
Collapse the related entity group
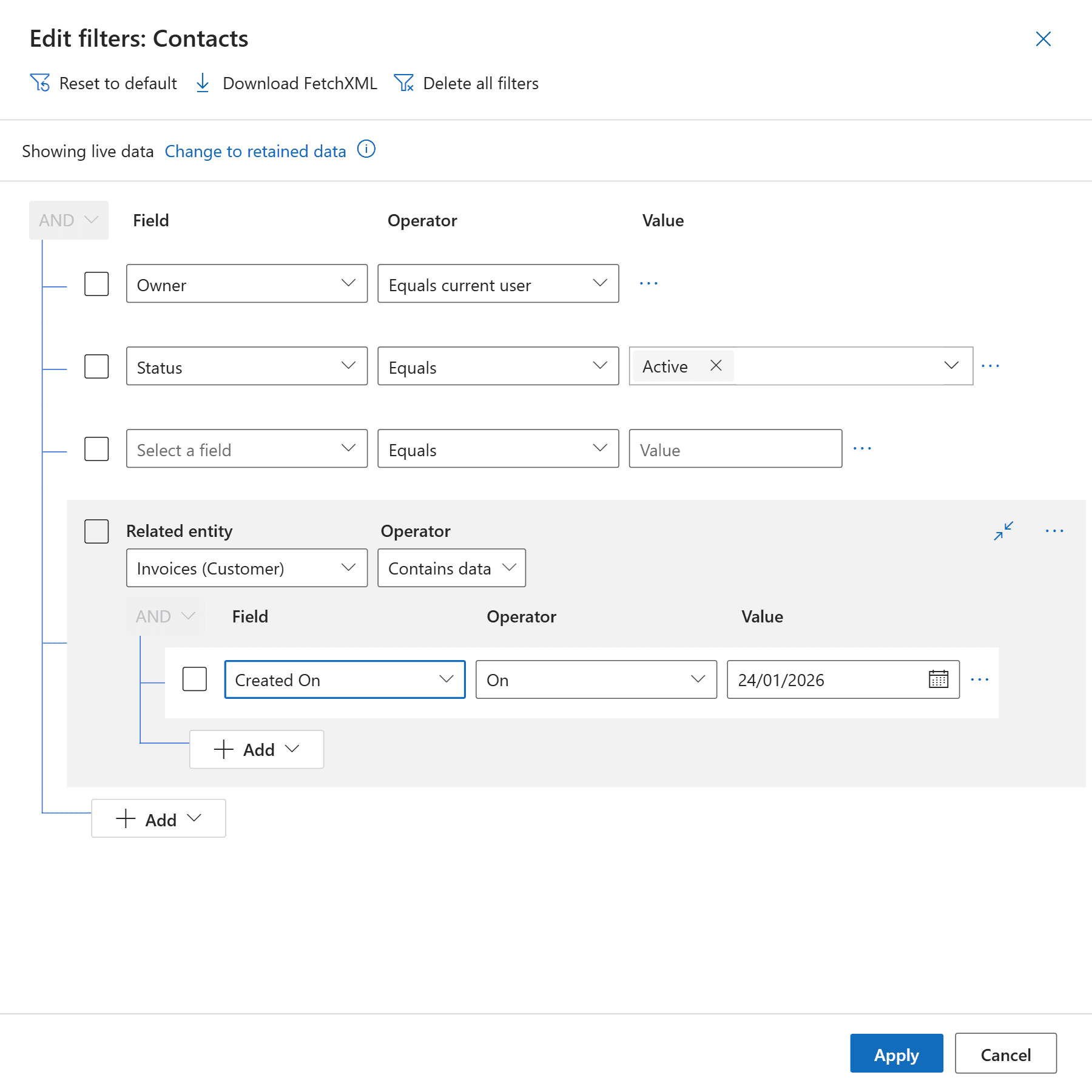click(x=1003, y=531)
